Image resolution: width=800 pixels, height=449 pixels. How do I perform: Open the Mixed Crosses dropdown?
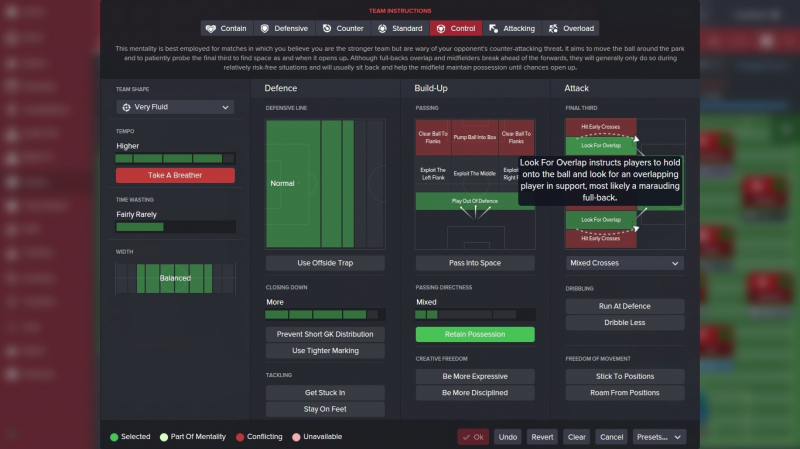point(624,263)
